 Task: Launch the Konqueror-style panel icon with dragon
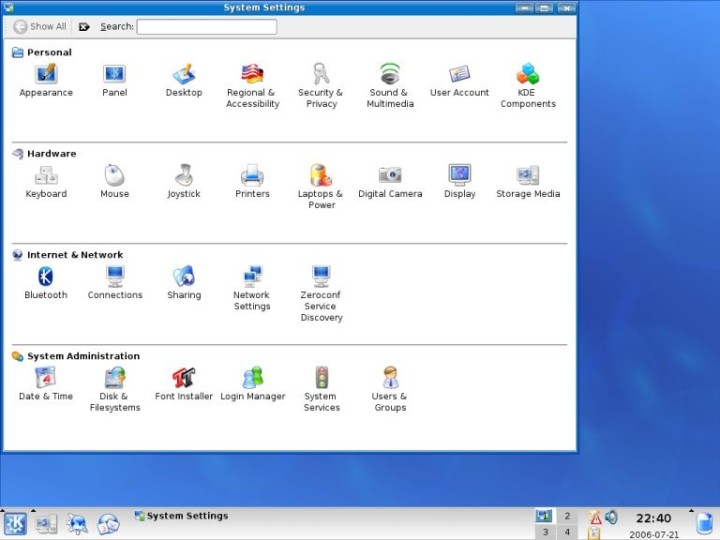tap(77, 523)
